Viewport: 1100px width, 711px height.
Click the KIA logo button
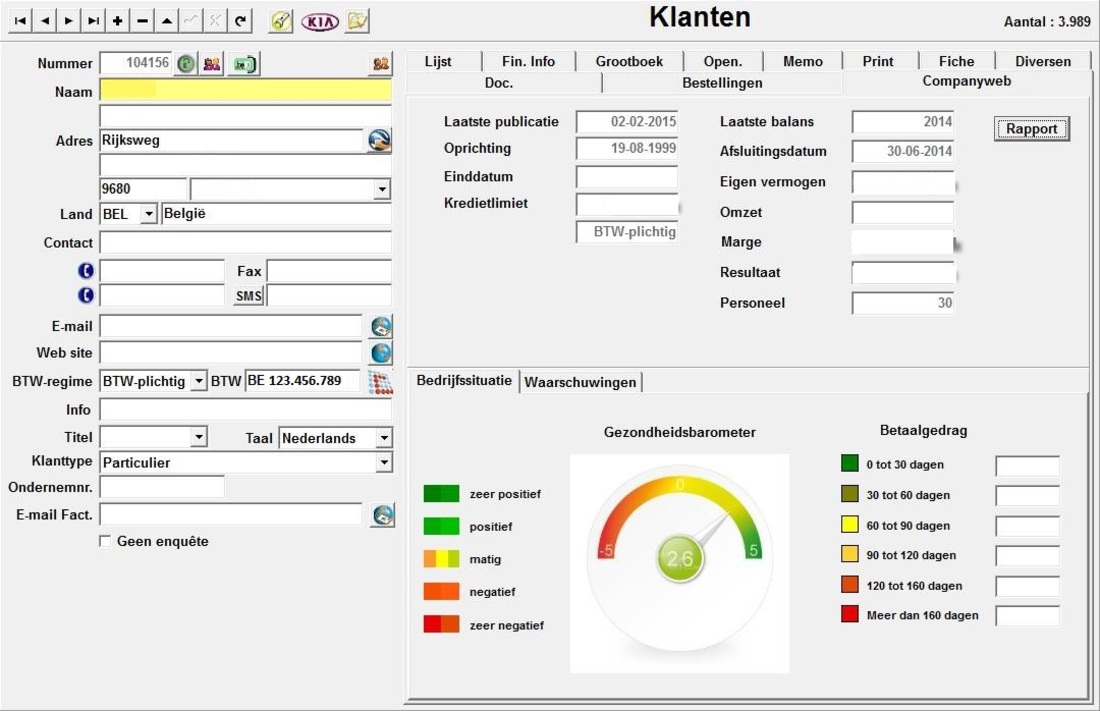tap(320, 21)
